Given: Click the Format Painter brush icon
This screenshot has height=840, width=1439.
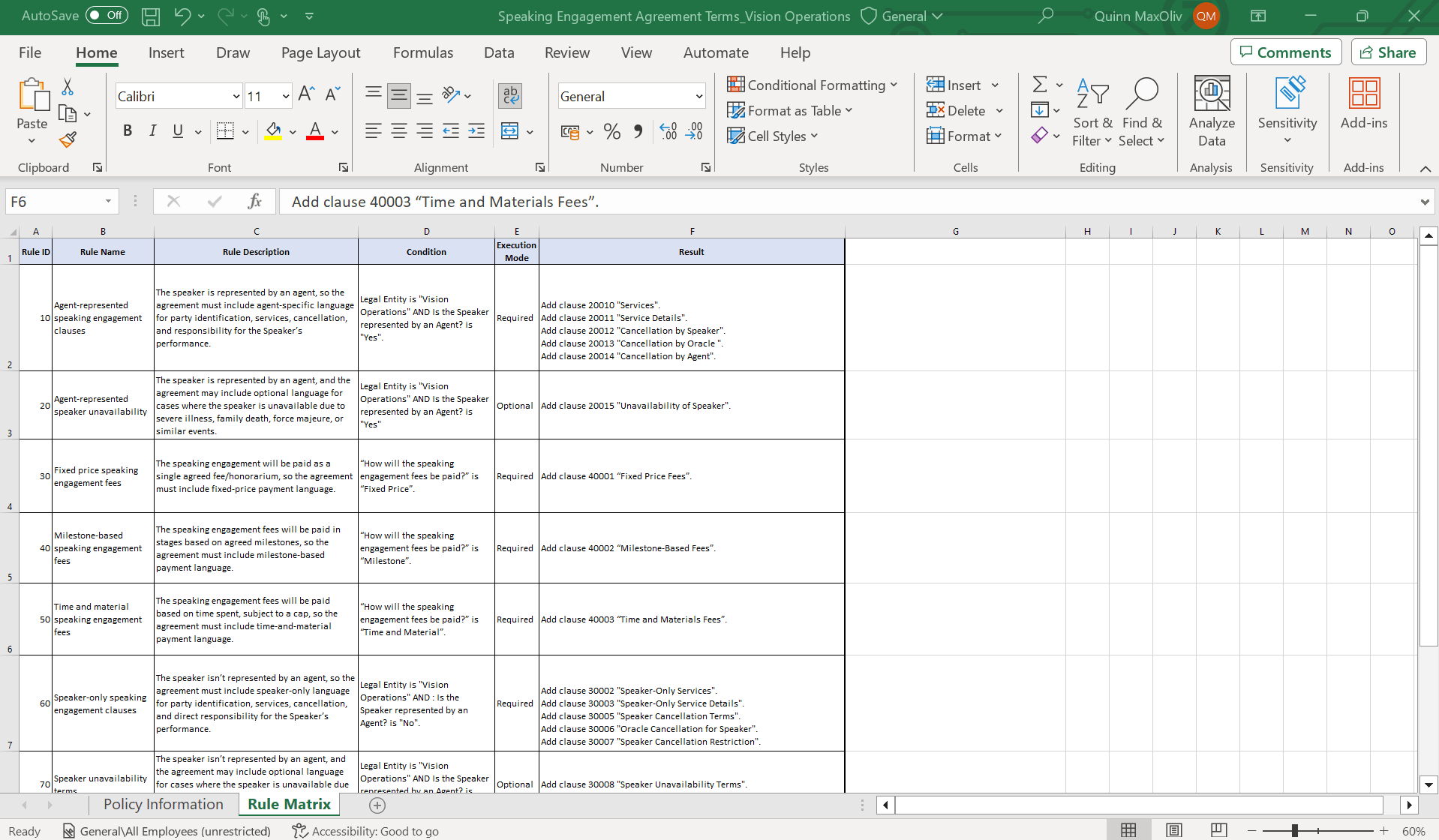Looking at the screenshot, I should [x=68, y=139].
